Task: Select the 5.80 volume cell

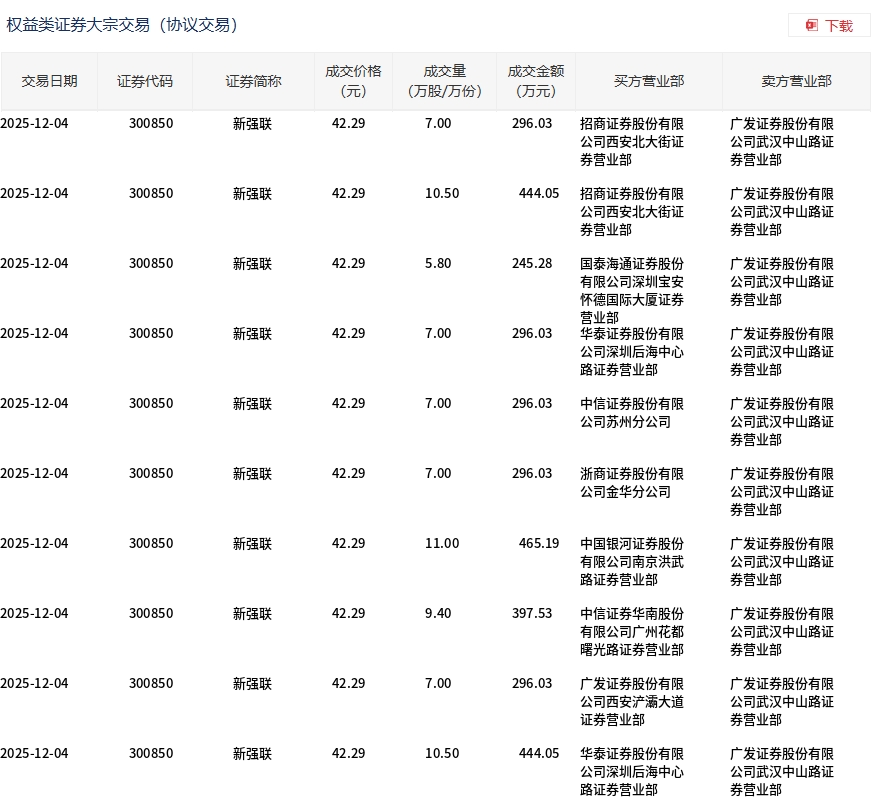Action: (438, 263)
